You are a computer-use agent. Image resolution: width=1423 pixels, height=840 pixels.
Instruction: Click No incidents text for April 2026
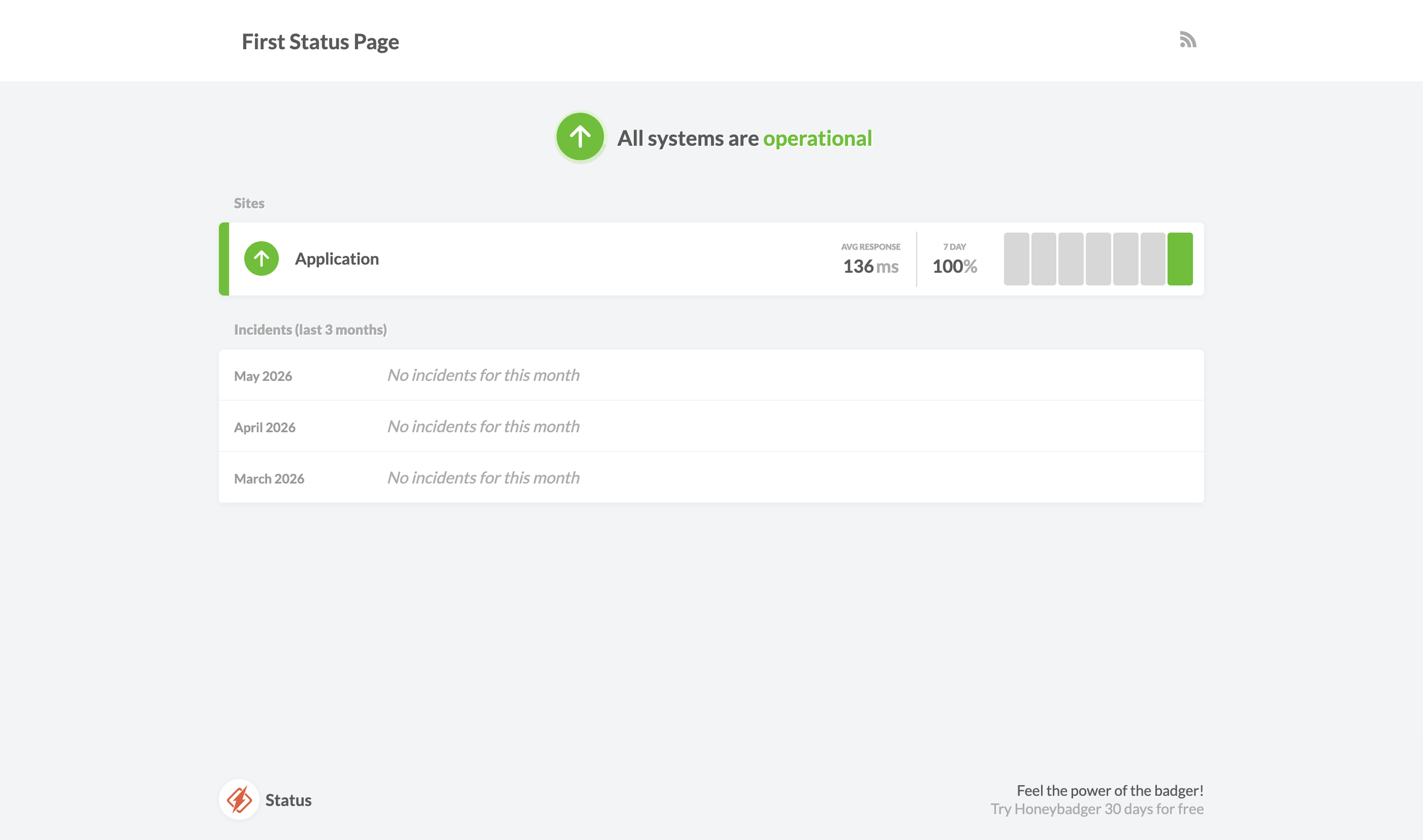(x=483, y=426)
